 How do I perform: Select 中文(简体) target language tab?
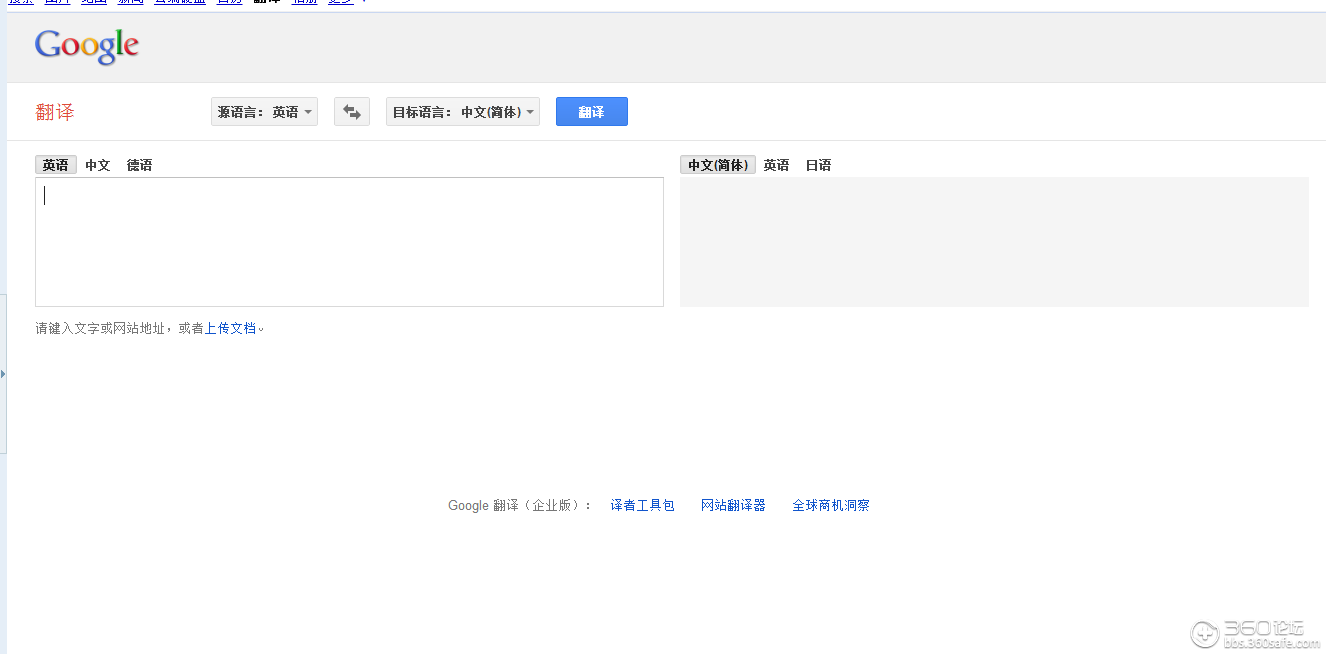point(718,165)
